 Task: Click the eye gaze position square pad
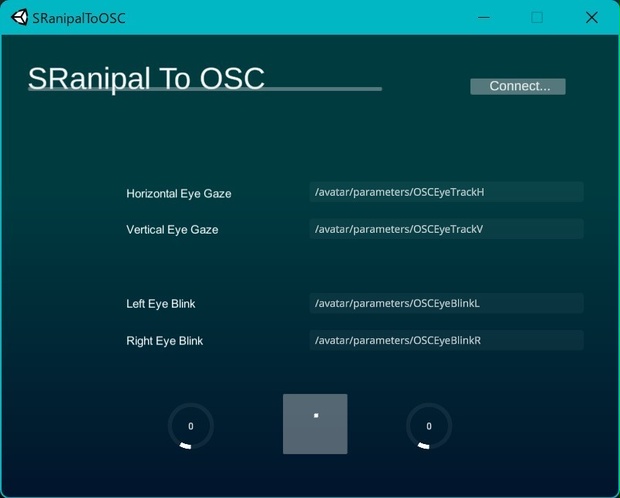tap(315, 424)
